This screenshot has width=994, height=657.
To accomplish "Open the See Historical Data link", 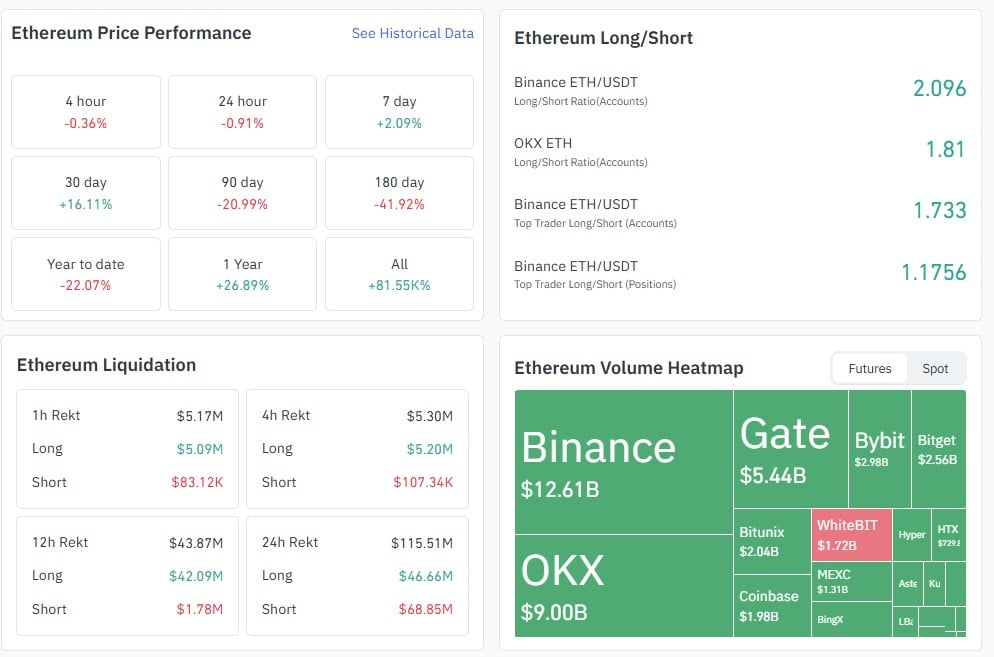I will [x=412, y=33].
